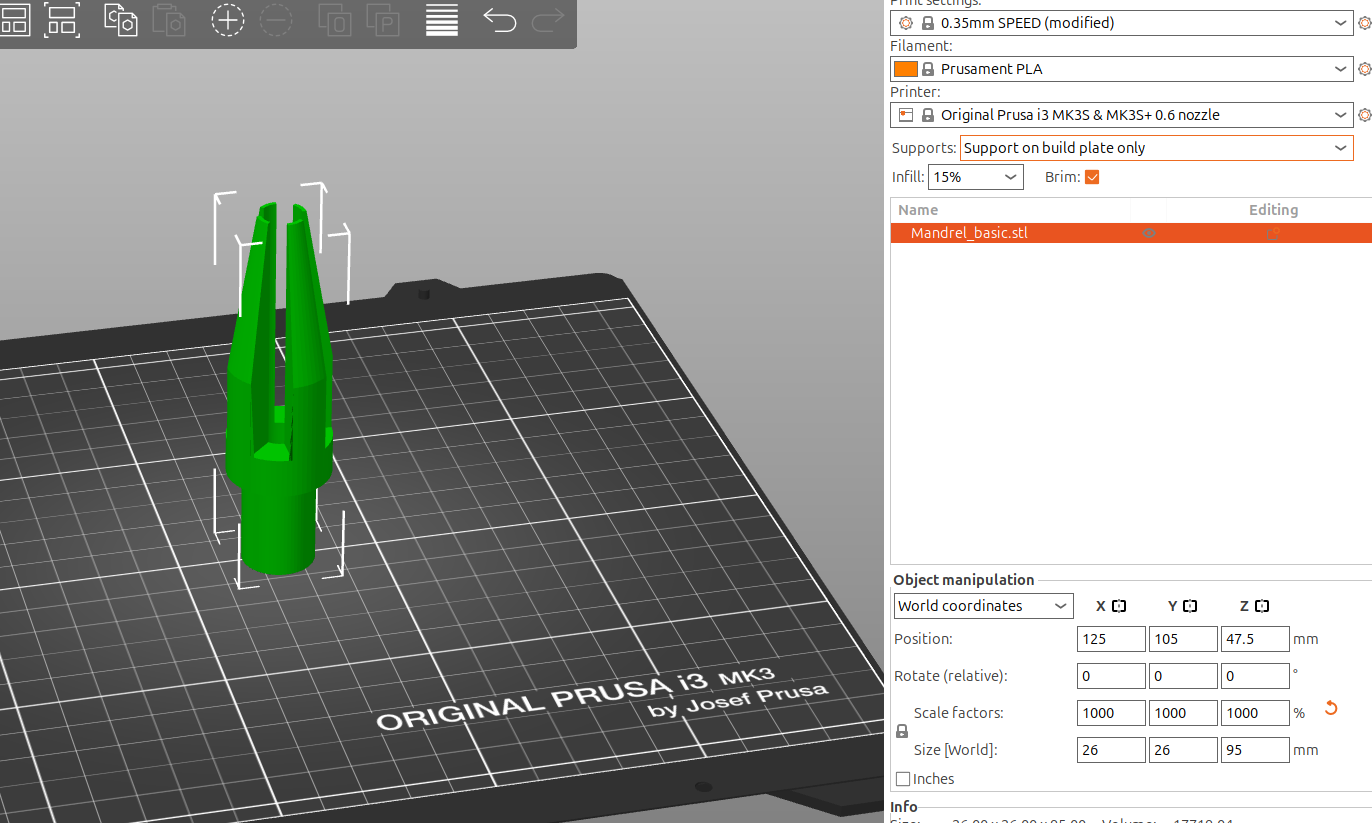Open print settings gear icon beside 0.35mm SPEED
The height and width of the screenshot is (823, 1372).
tap(1364, 23)
